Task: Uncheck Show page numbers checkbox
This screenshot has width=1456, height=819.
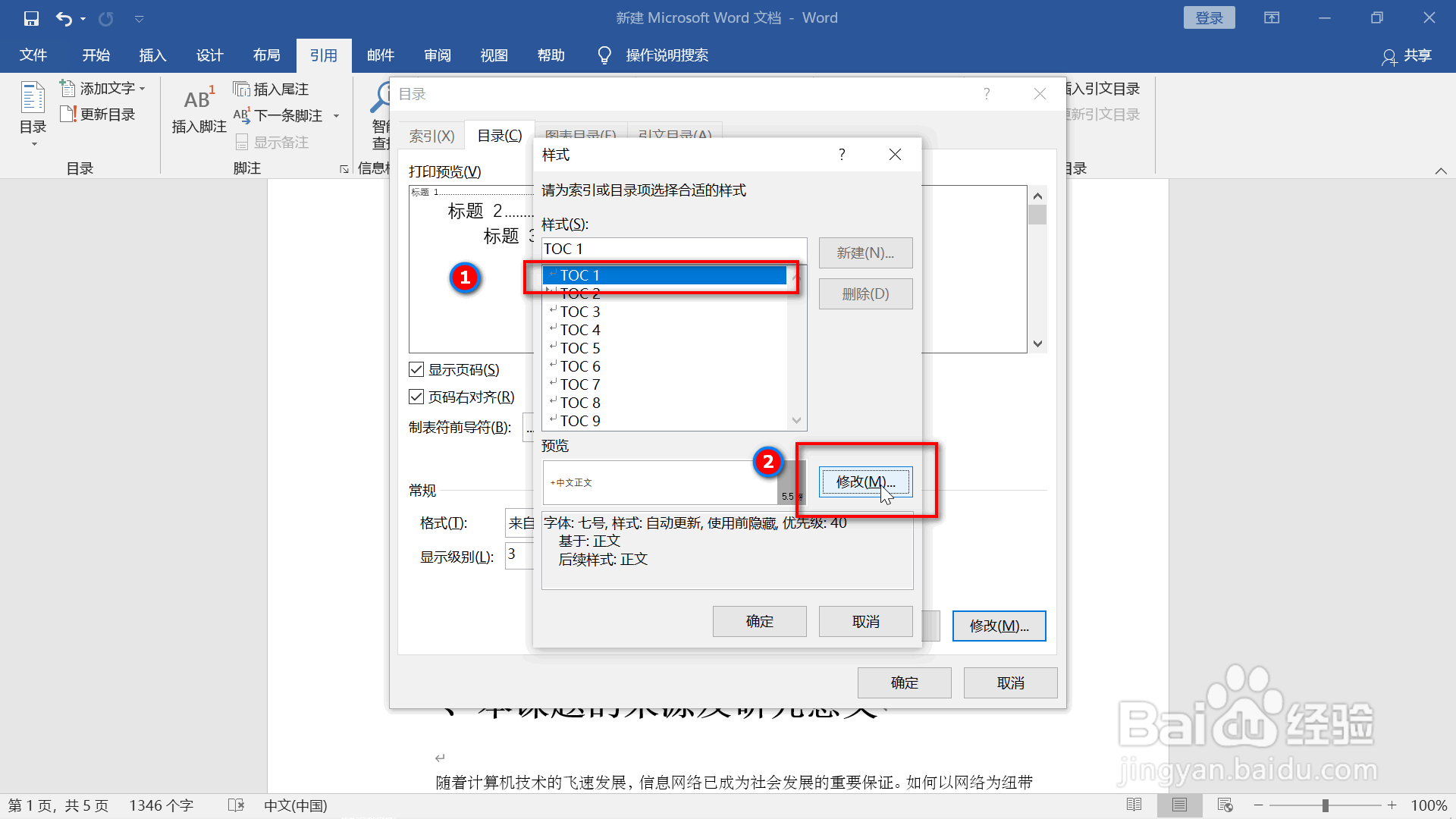Action: click(x=416, y=369)
